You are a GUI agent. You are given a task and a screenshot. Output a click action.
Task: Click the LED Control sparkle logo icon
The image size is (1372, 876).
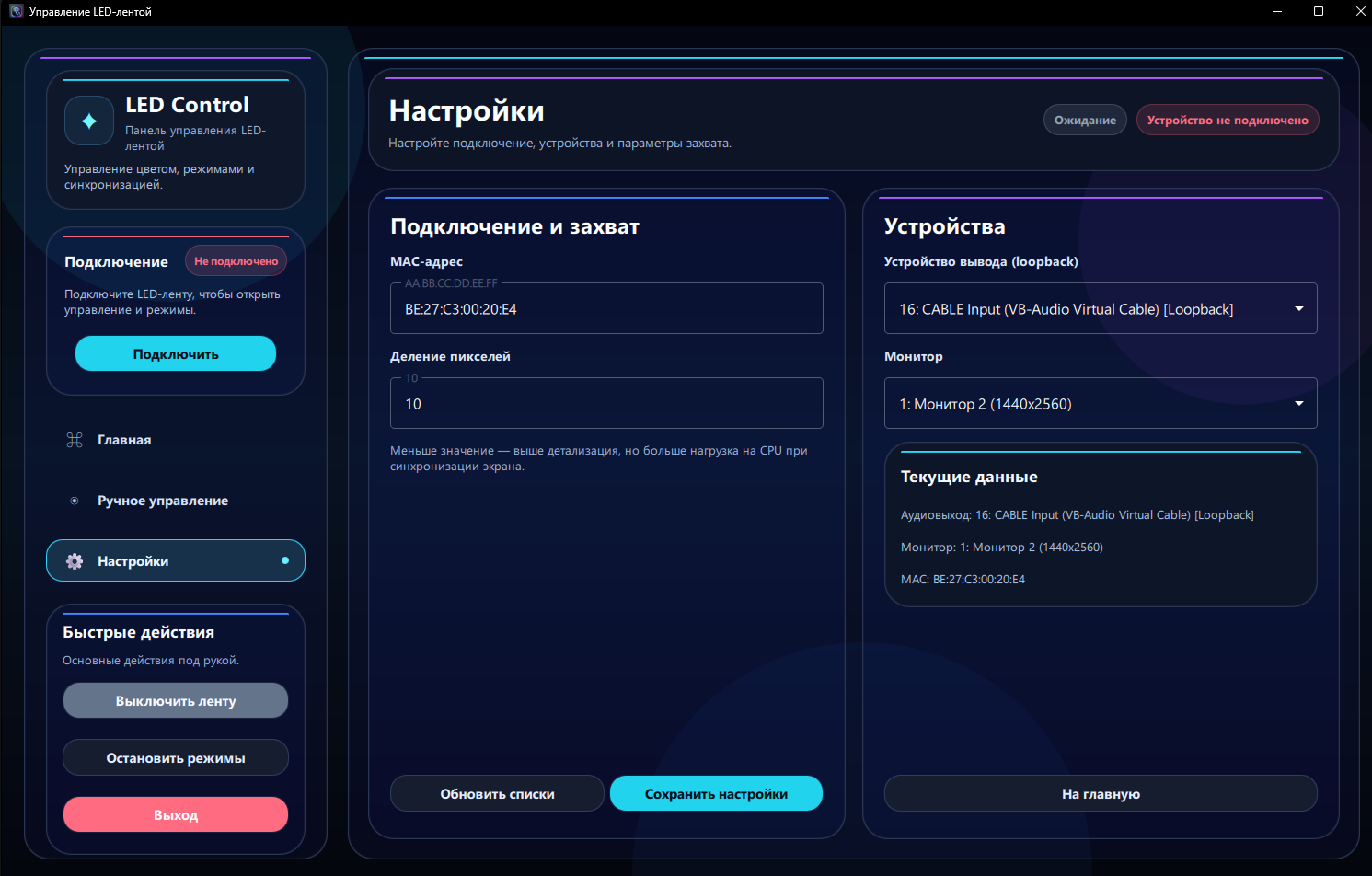[x=89, y=121]
